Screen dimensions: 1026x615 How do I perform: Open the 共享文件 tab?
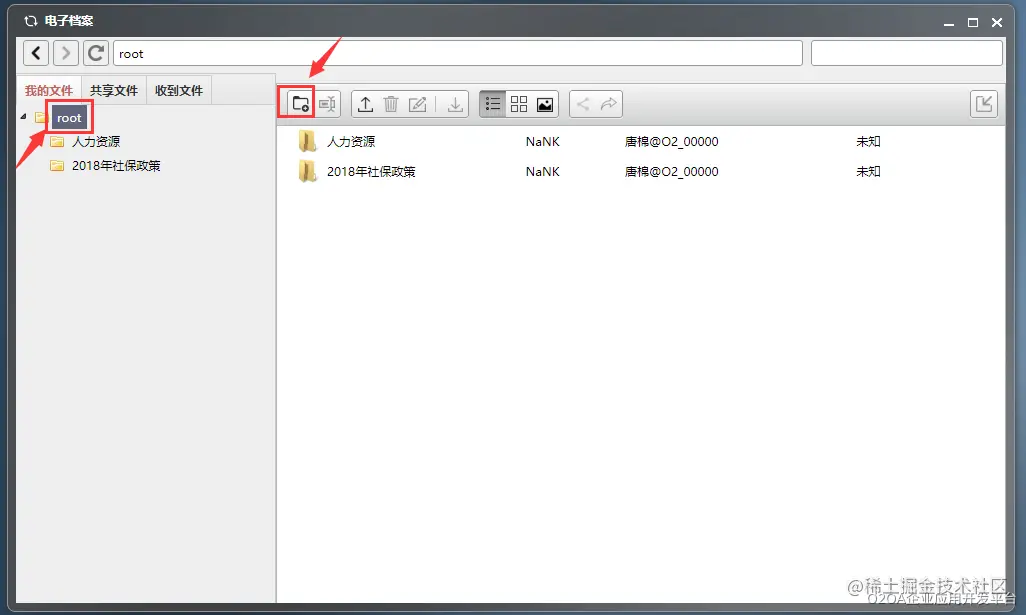tap(114, 90)
